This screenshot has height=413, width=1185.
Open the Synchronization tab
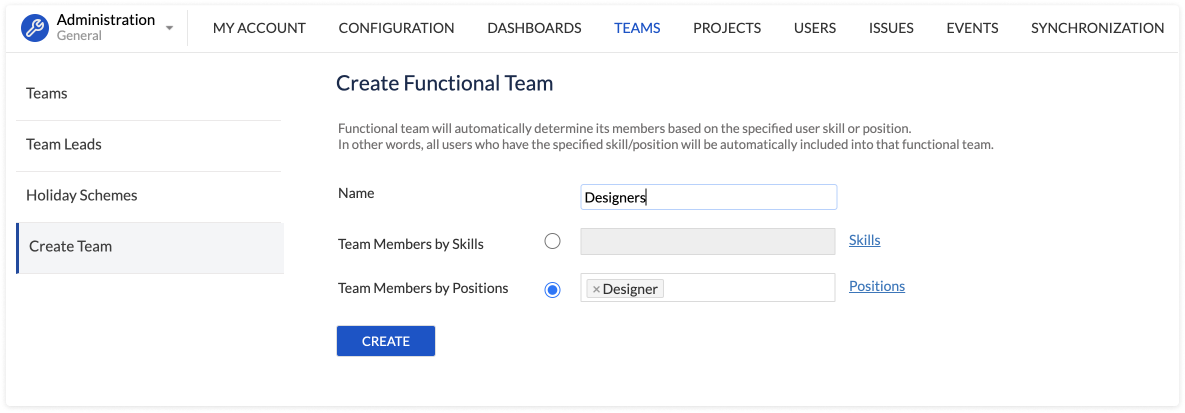(1097, 28)
